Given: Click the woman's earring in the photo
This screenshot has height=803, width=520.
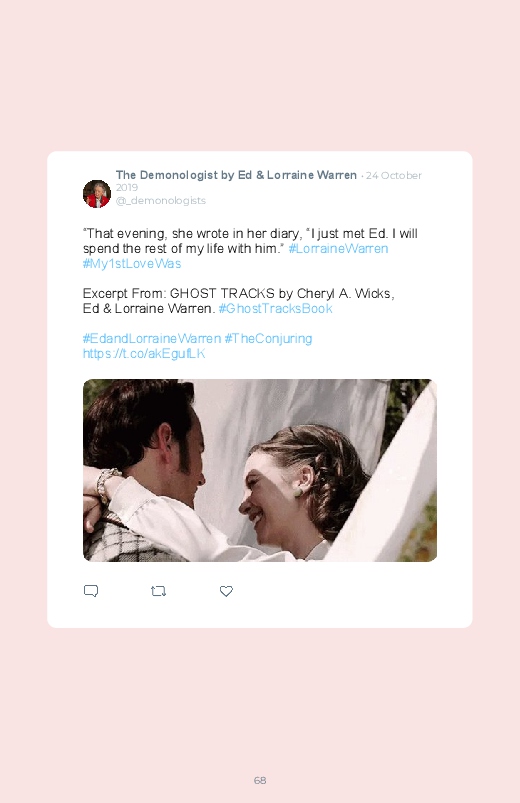Looking at the screenshot, I should point(298,492).
